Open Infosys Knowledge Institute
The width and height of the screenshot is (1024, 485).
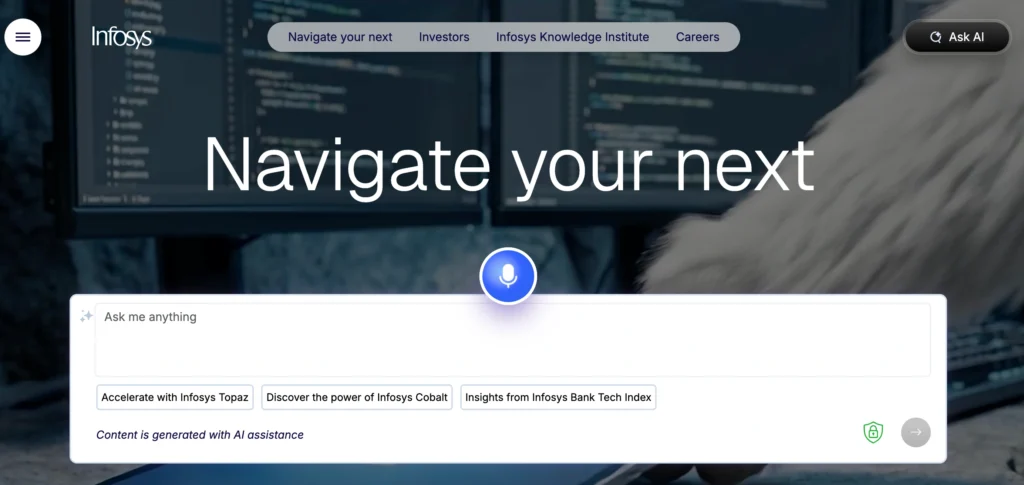[x=573, y=37]
